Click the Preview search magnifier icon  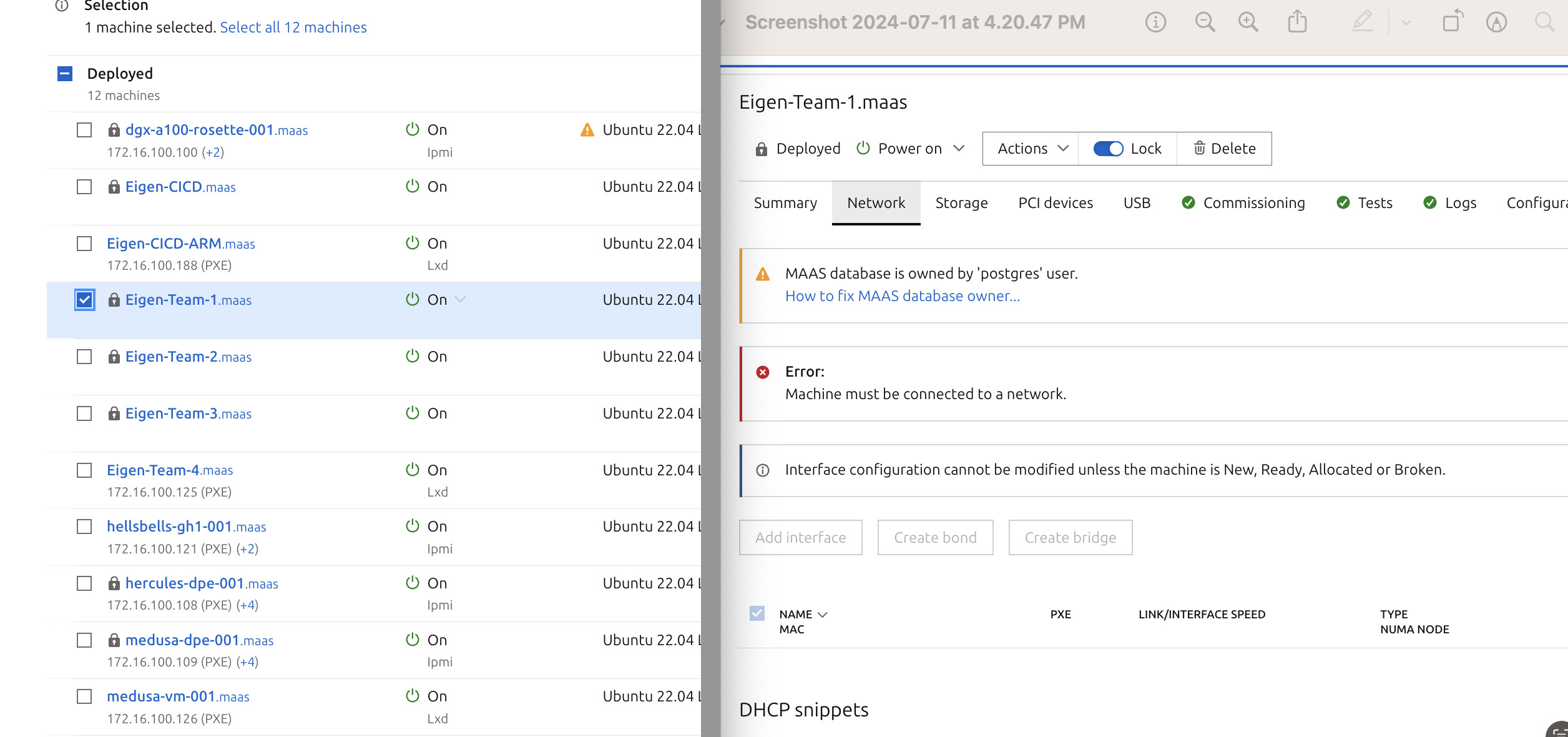[1544, 22]
